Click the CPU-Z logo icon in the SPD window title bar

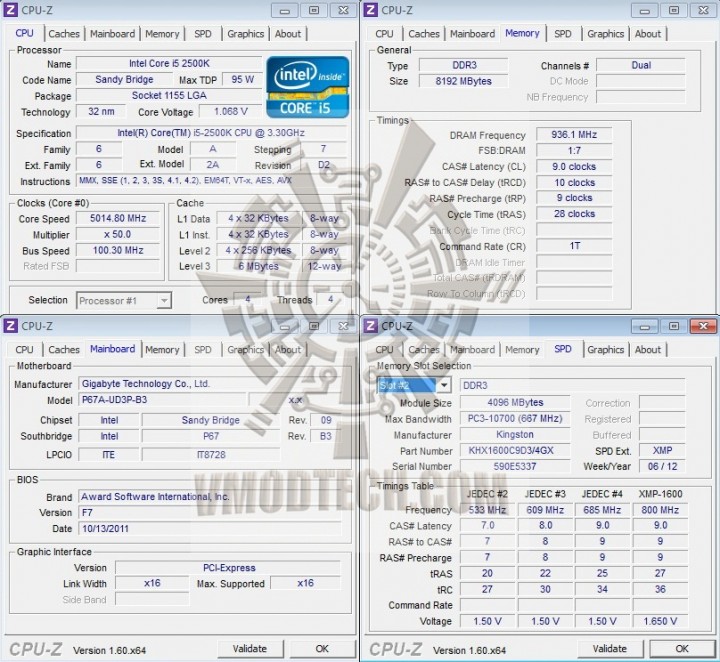(371, 326)
